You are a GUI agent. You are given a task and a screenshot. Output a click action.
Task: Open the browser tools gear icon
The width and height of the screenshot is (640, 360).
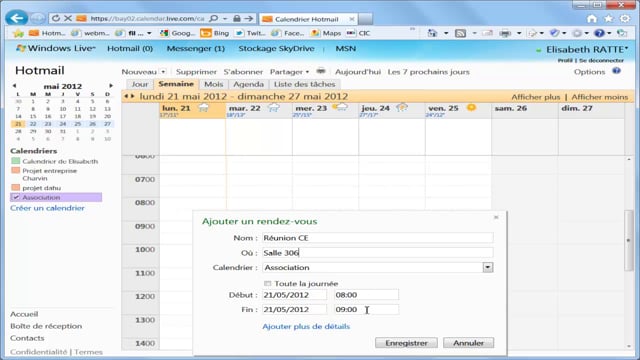pos(625,19)
